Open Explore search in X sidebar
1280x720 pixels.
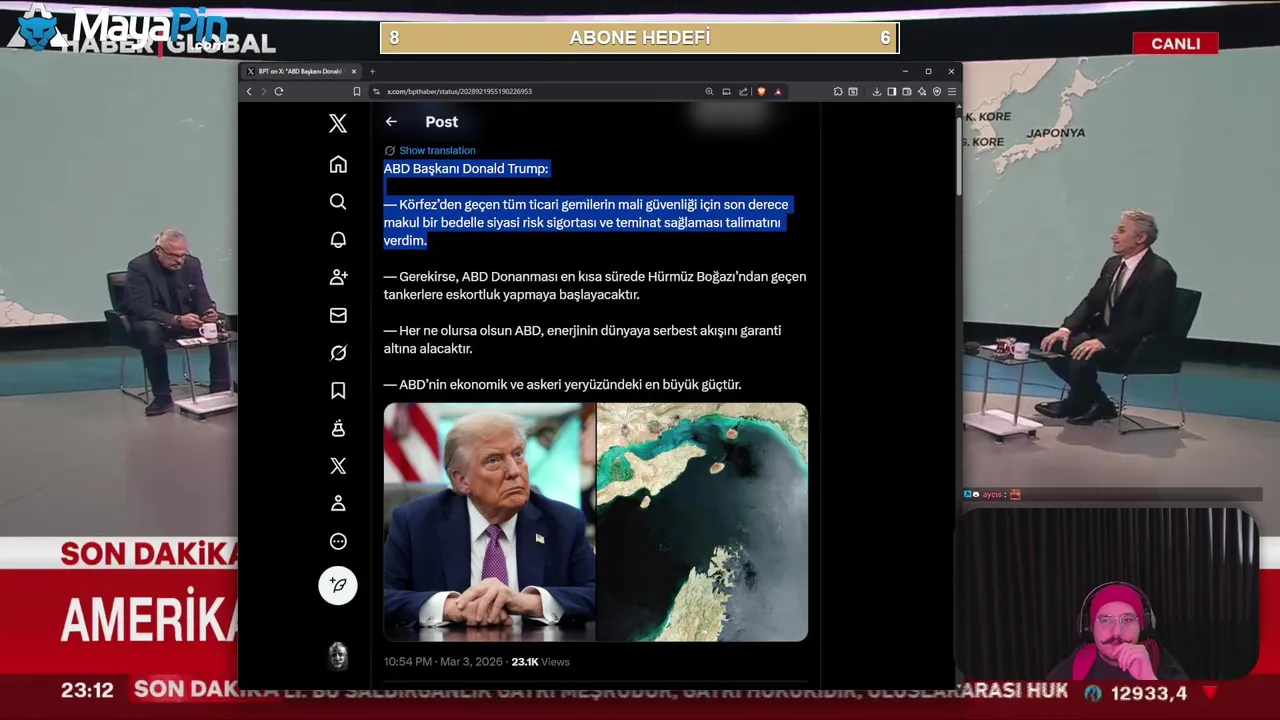tap(338, 202)
